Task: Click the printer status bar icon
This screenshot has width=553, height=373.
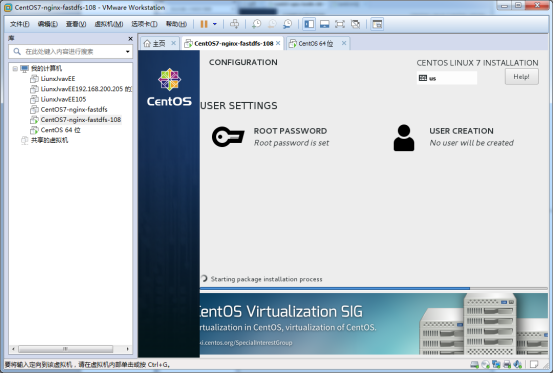Action: click(507, 364)
